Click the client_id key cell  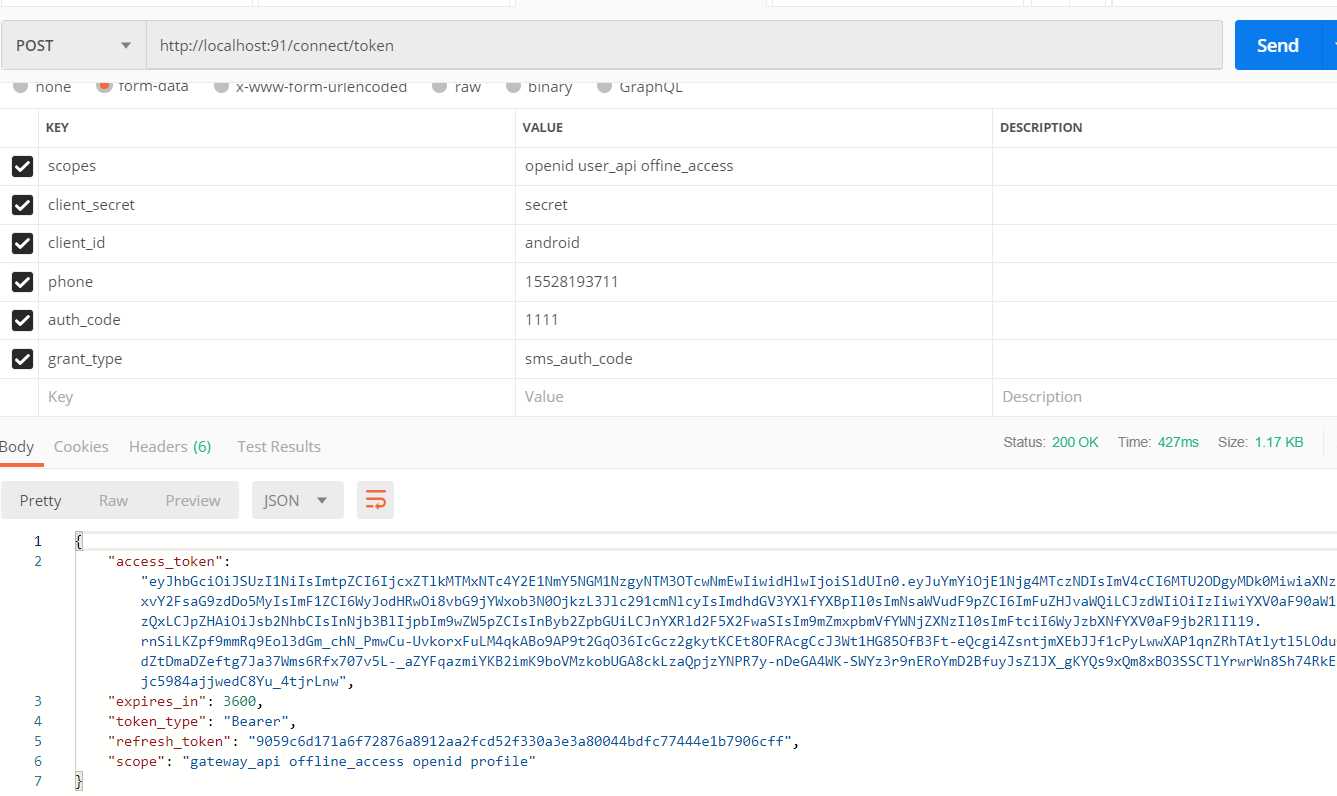[277, 243]
